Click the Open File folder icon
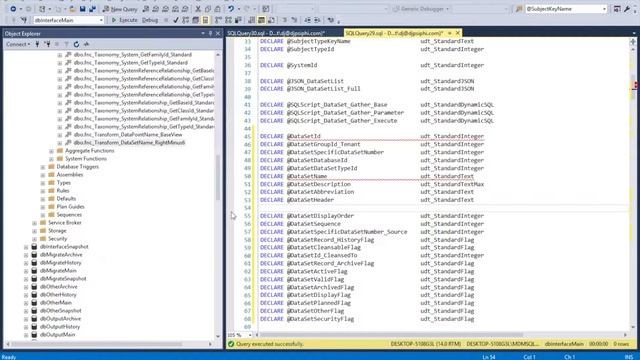The width and height of the screenshot is (640, 360). pyautogui.click(x=73, y=9)
